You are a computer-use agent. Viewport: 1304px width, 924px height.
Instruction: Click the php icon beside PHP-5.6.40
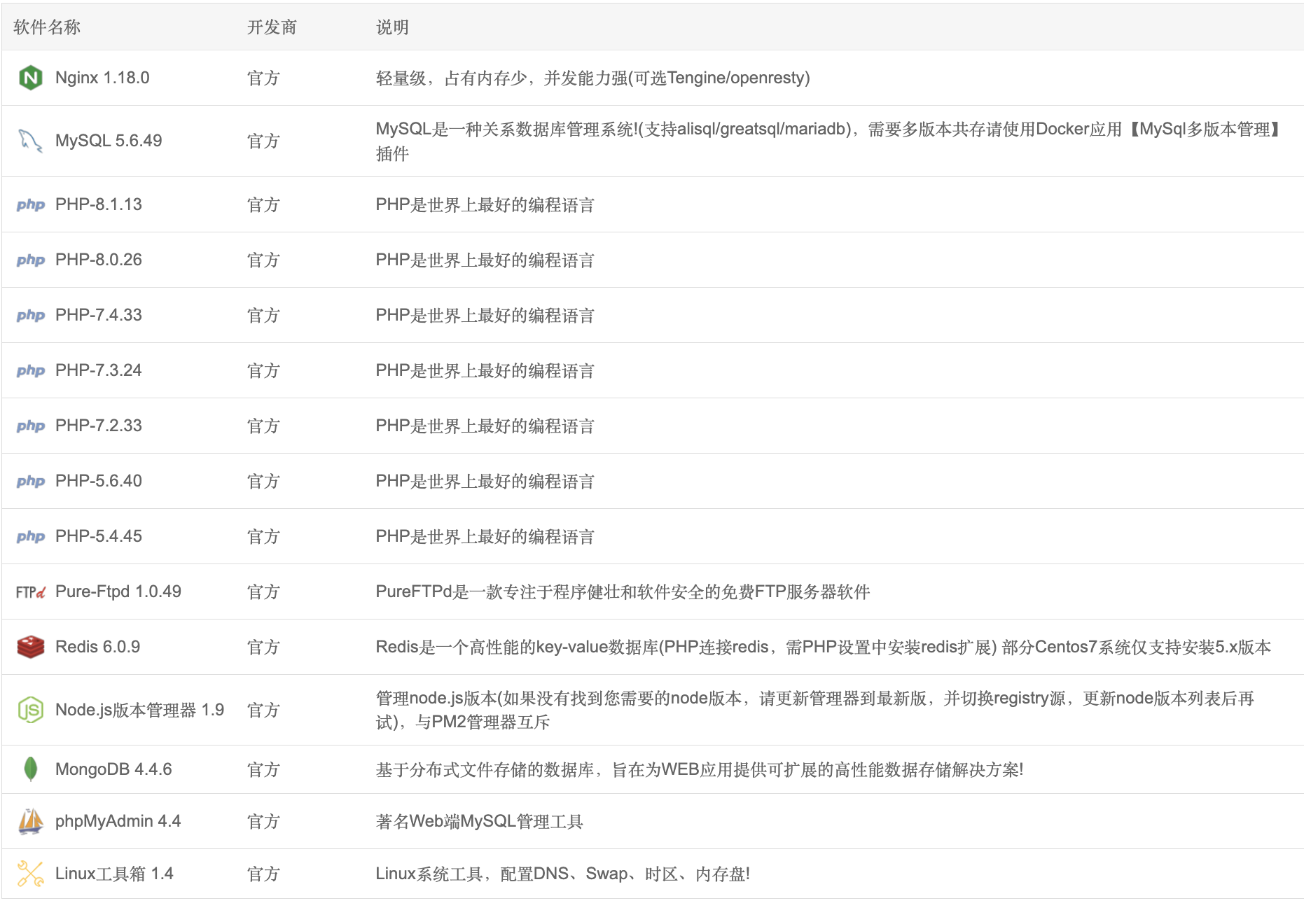30,481
